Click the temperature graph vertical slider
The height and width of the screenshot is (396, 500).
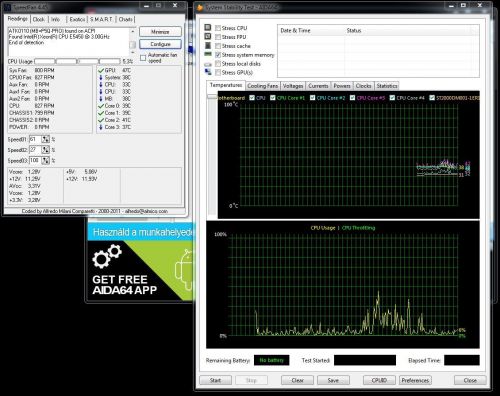[x=212, y=97]
